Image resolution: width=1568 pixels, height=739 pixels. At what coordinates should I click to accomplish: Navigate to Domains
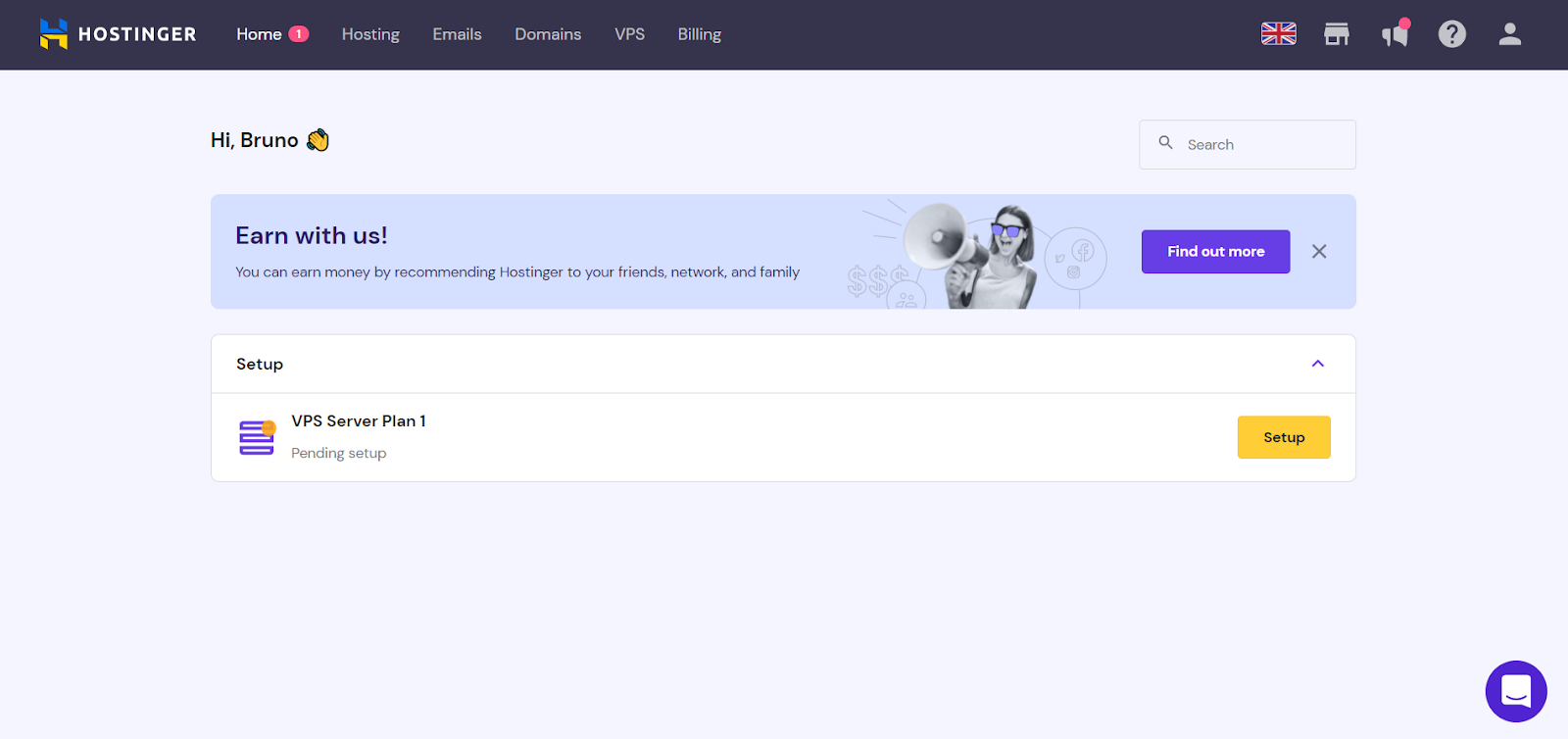tap(548, 34)
